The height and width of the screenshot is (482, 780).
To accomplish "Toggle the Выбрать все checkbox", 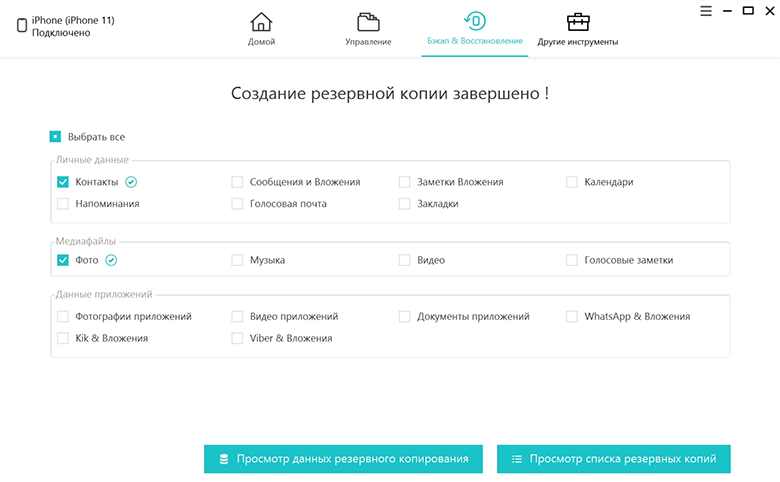I will (56, 137).
